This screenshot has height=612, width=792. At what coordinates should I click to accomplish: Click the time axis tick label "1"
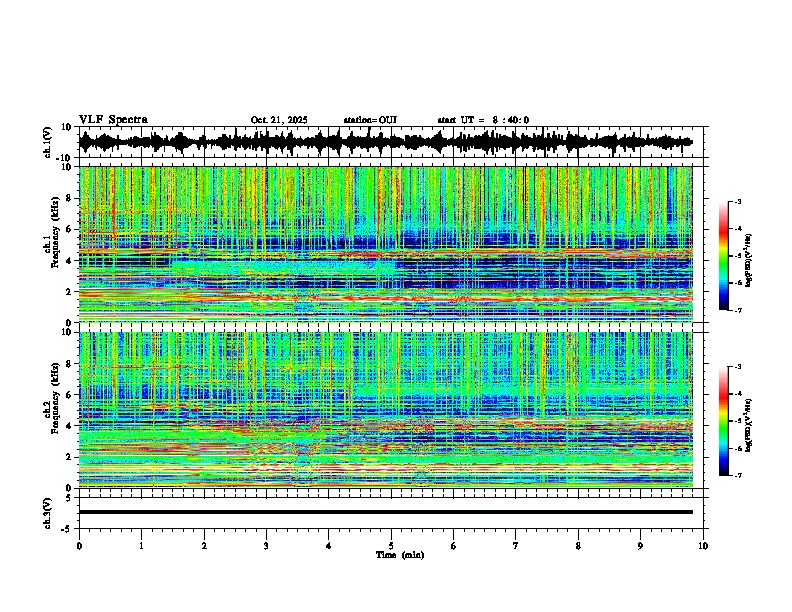[x=141, y=546]
